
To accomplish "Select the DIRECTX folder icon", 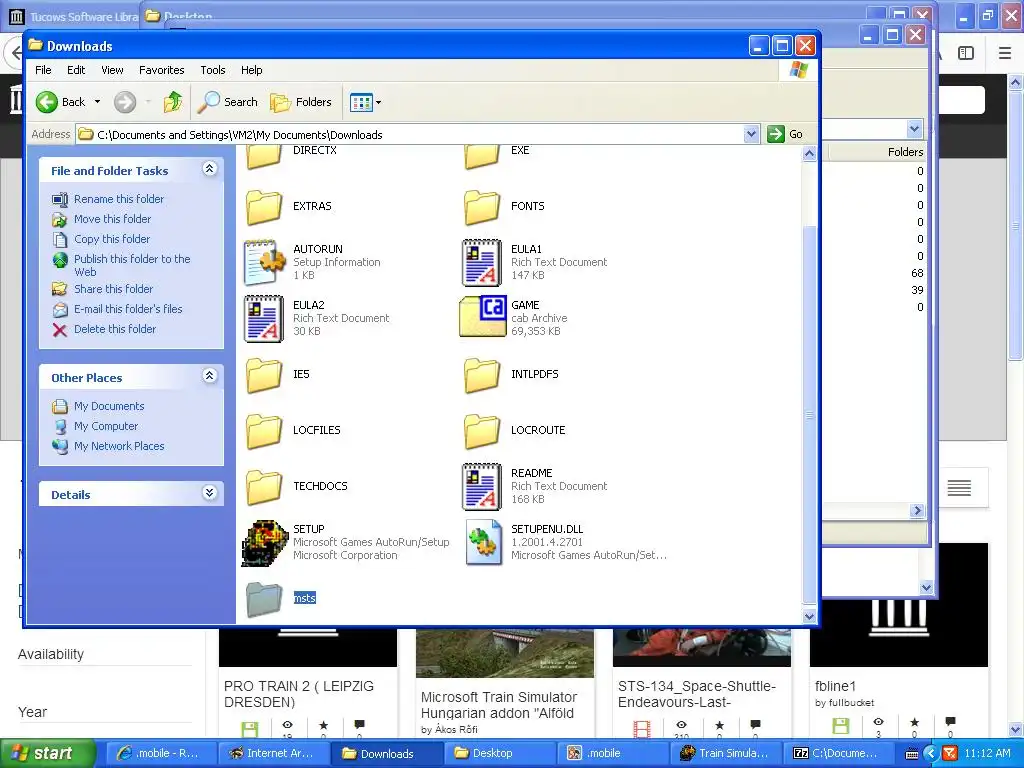I will 264,155.
